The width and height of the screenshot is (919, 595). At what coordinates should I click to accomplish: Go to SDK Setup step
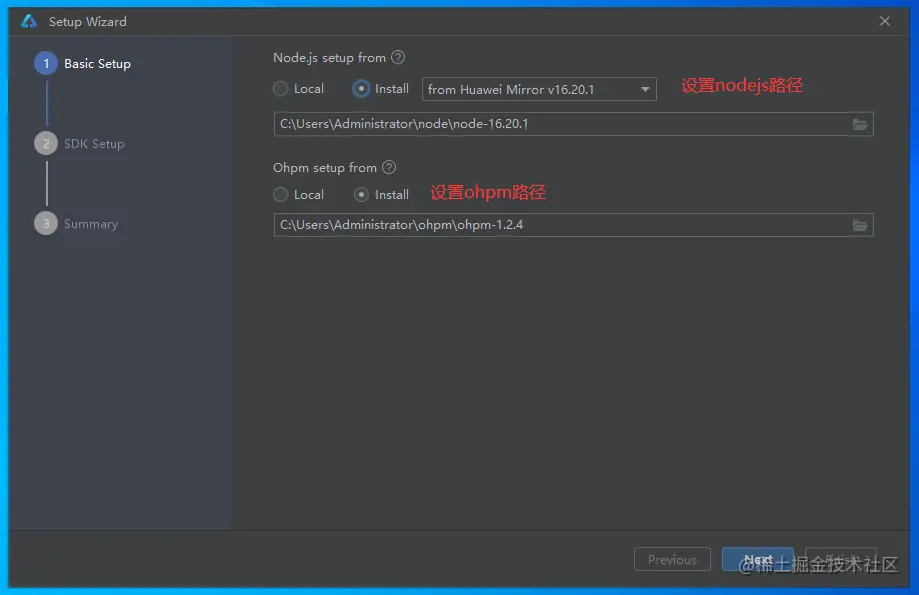click(x=80, y=144)
